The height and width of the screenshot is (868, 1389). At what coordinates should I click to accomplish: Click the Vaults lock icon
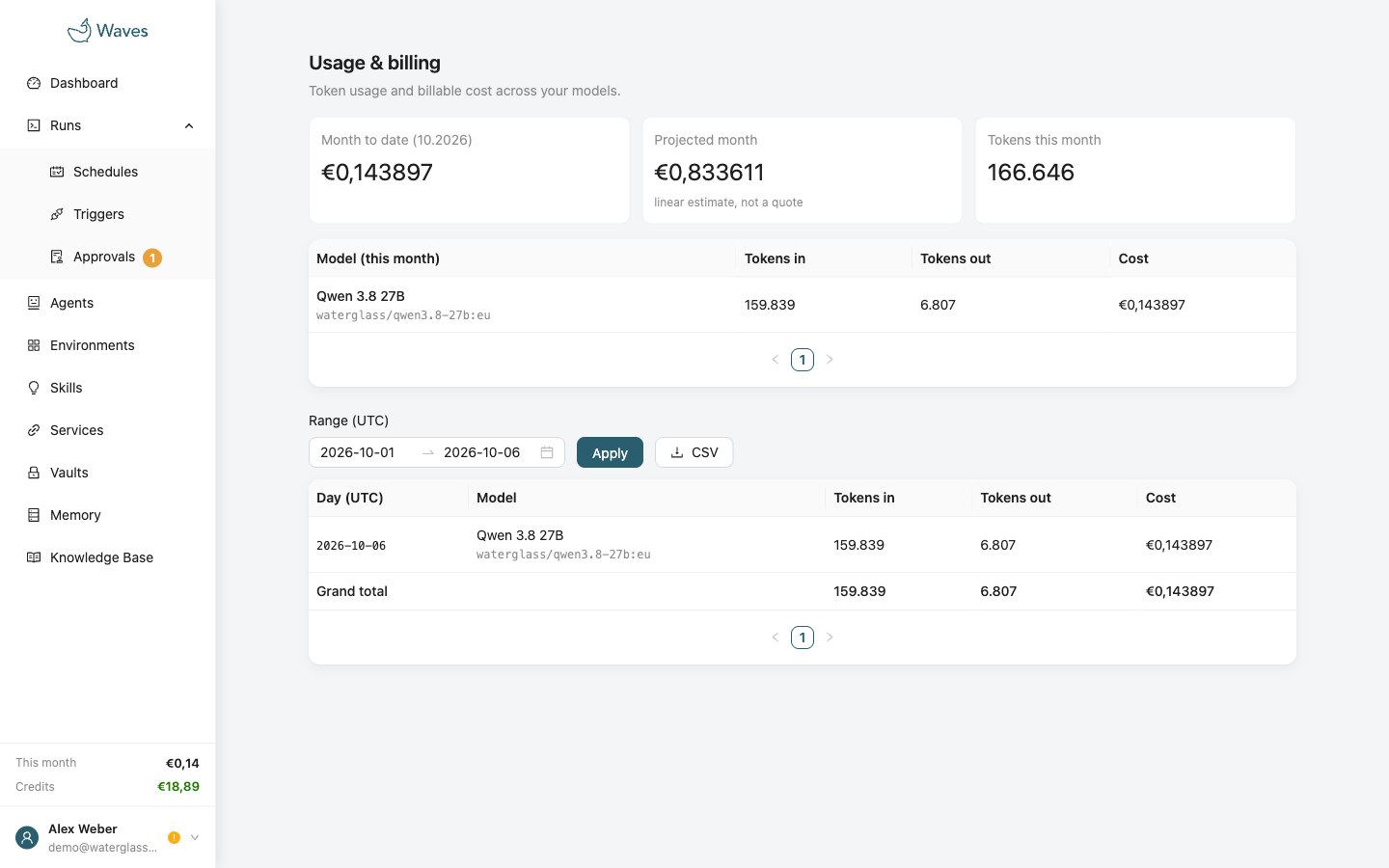[34, 473]
